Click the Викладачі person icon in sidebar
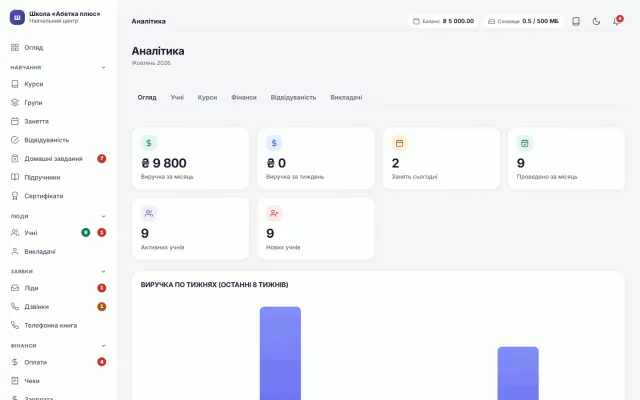The width and height of the screenshot is (640, 400). click(15, 251)
